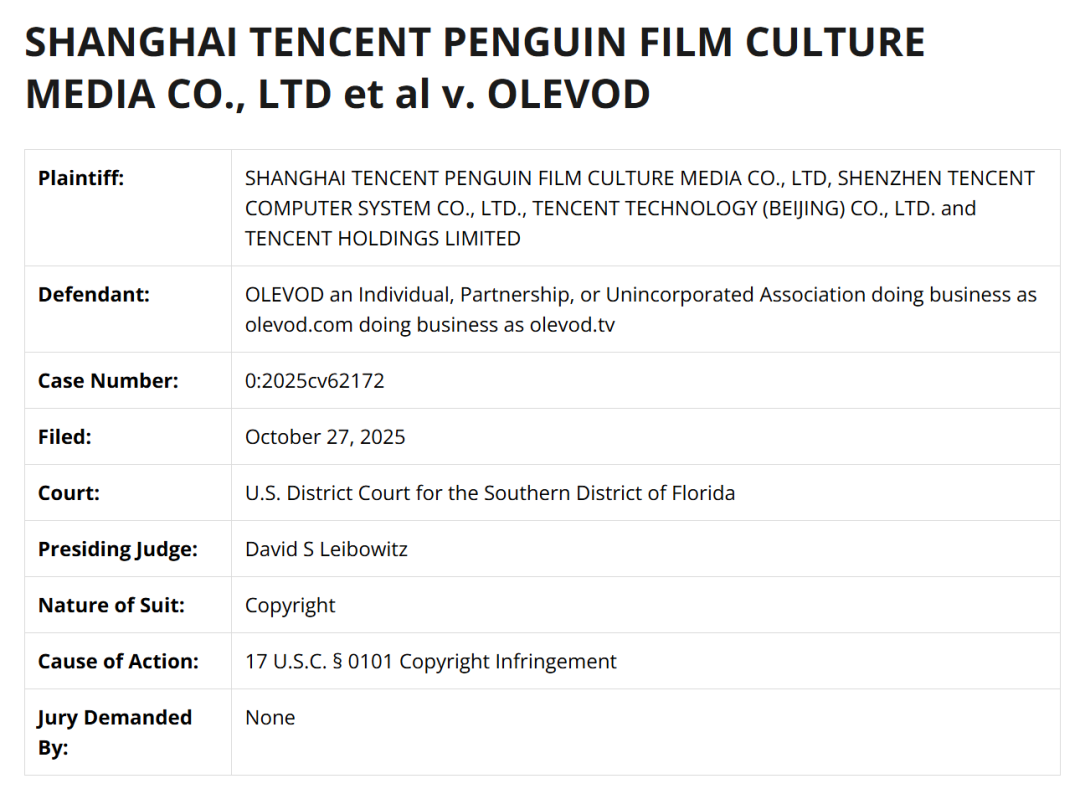Open the Southern District of Florida court

click(489, 493)
